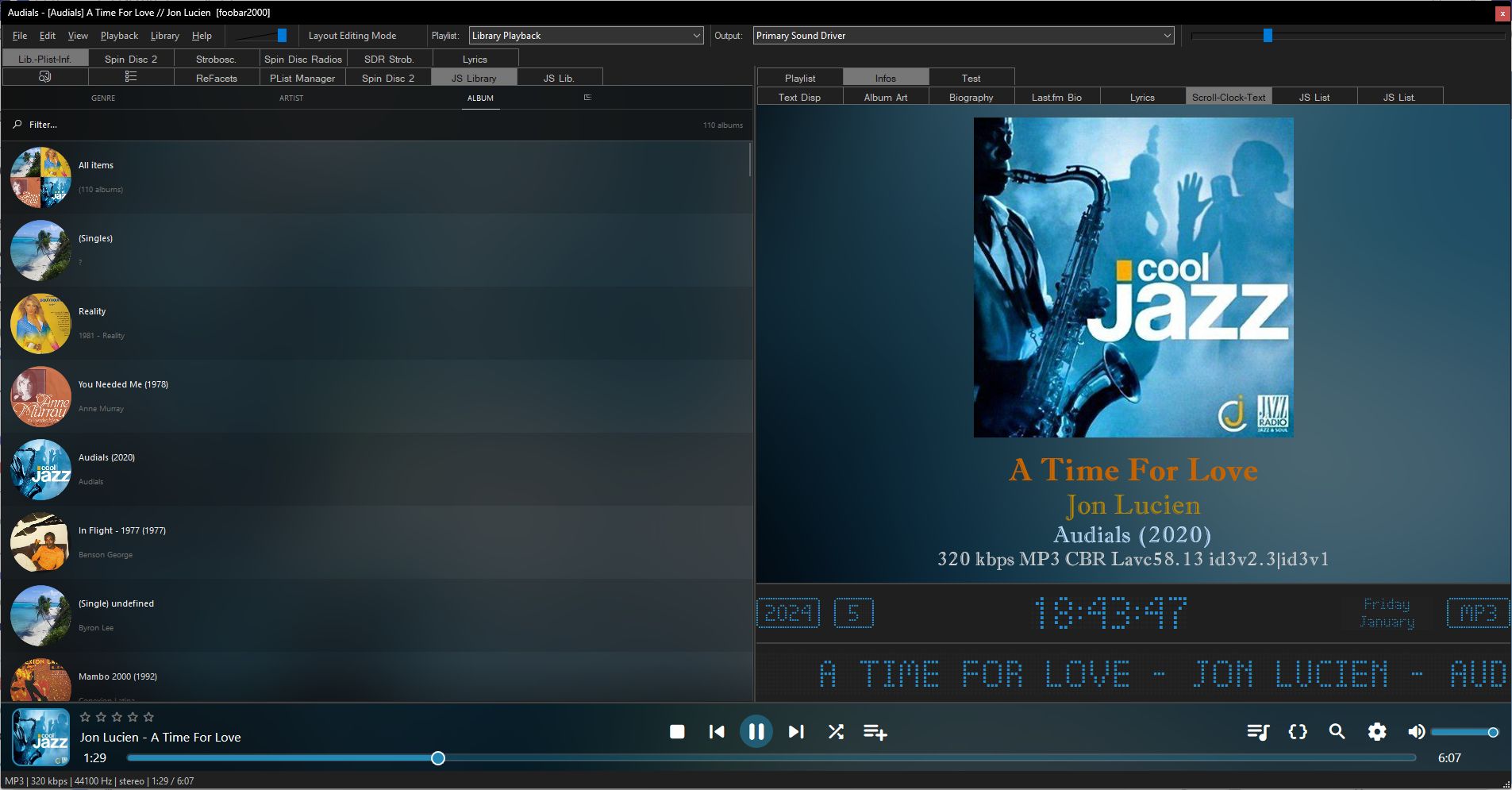
Task: Open the Help menu
Action: [202, 36]
